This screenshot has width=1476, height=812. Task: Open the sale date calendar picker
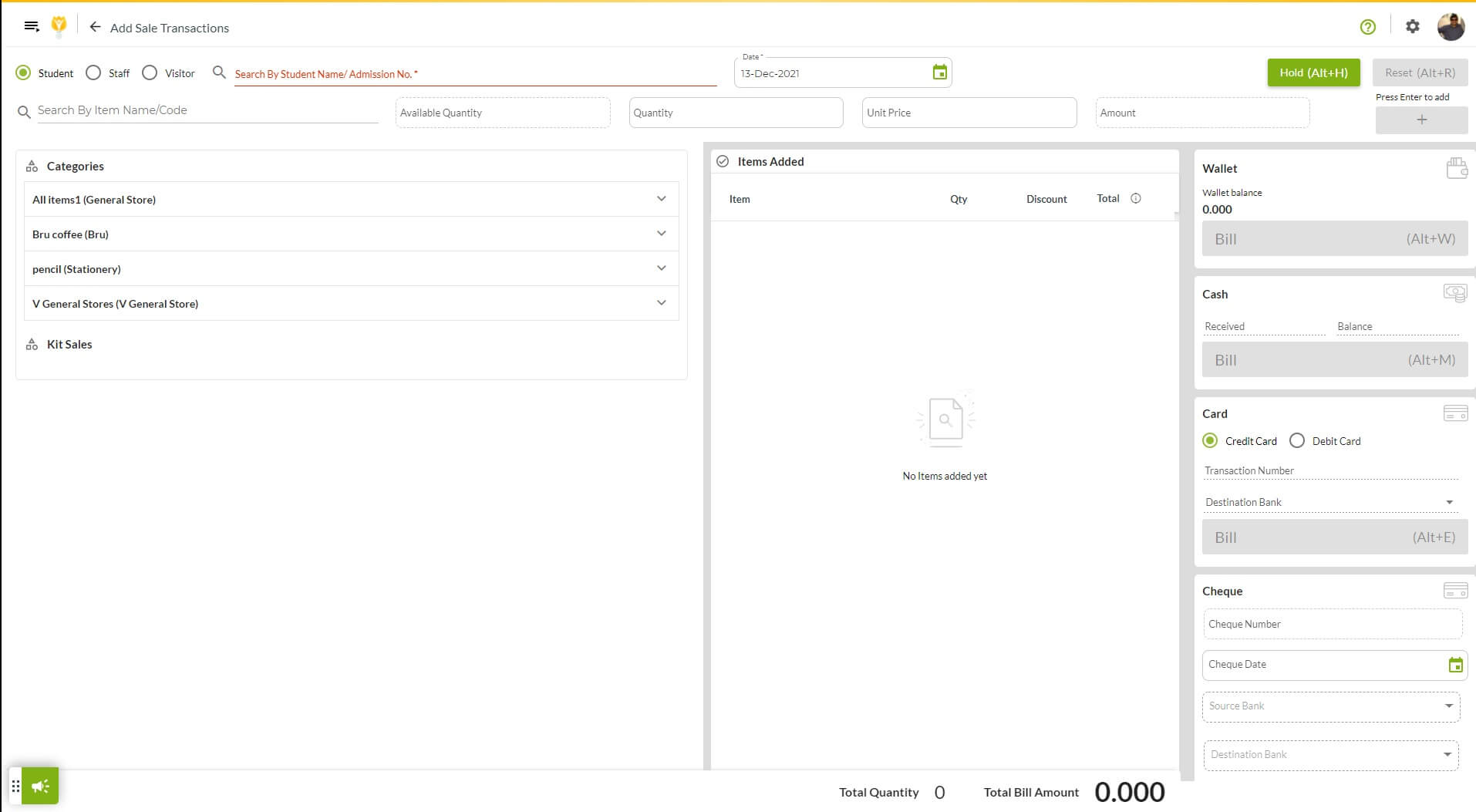pyautogui.click(x=939, y=72)
